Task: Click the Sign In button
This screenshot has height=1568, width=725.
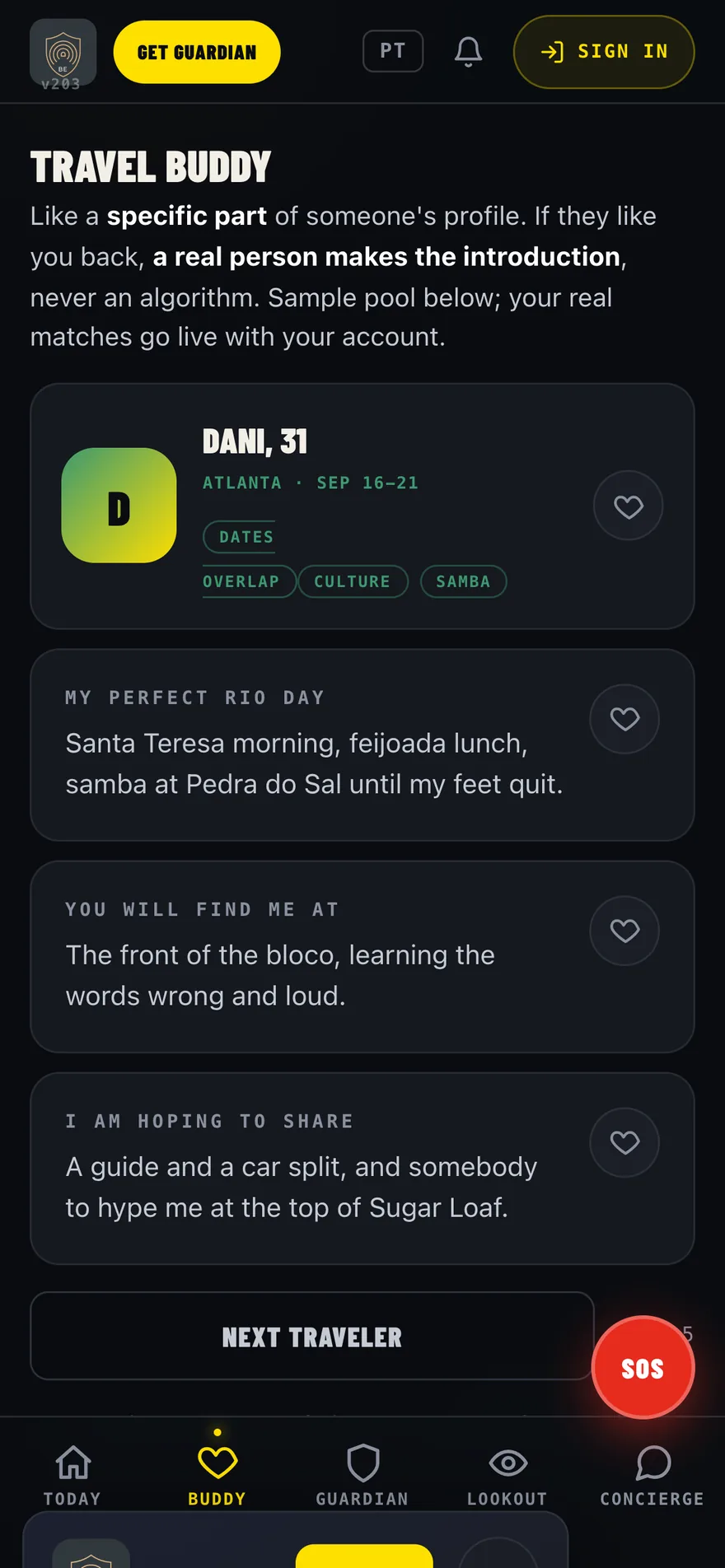Action: pos(604,52)
